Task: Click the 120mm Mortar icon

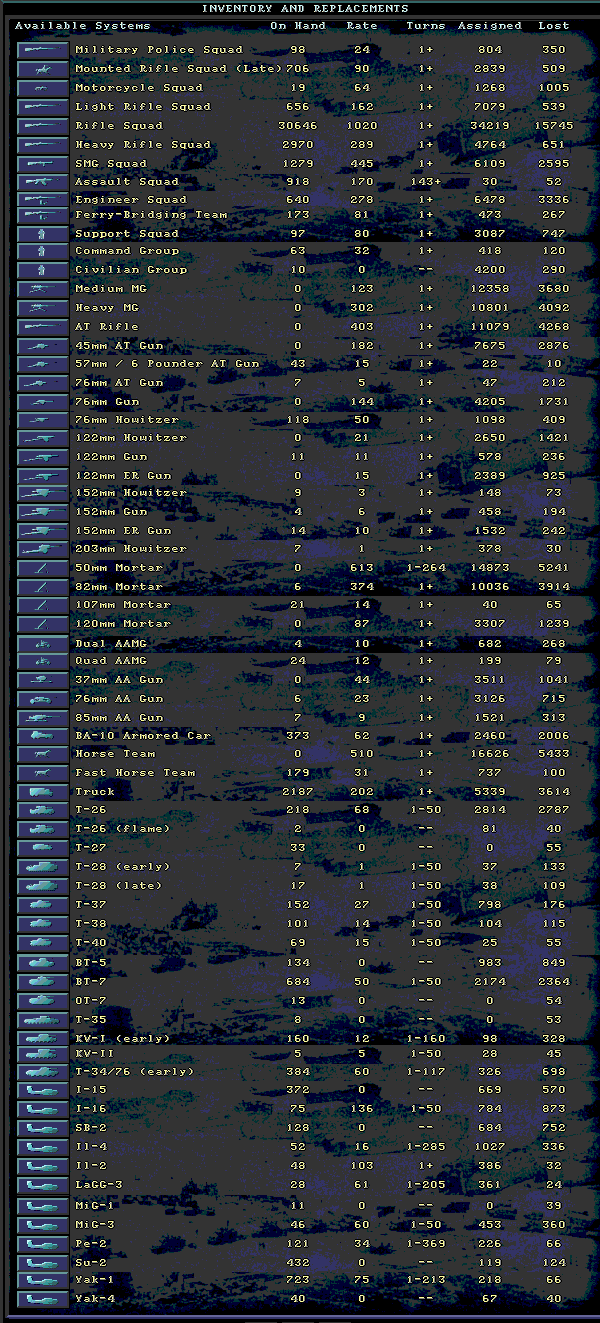Action: tap(43, 624)
